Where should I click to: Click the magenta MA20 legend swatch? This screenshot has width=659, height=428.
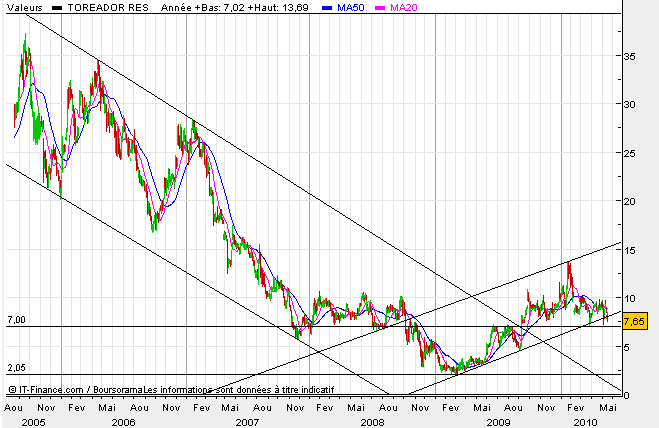pos(380,8)
